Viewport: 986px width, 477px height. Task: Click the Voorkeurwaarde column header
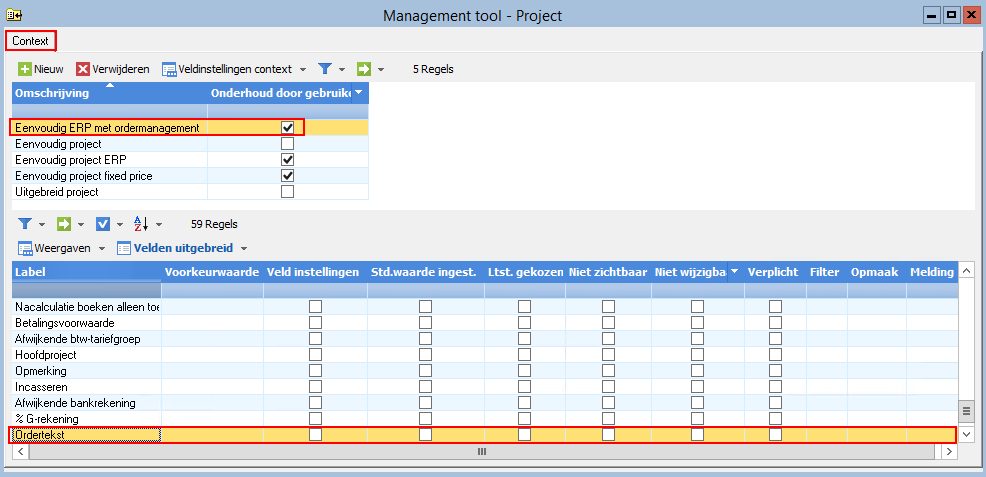[x=212, y=272]
